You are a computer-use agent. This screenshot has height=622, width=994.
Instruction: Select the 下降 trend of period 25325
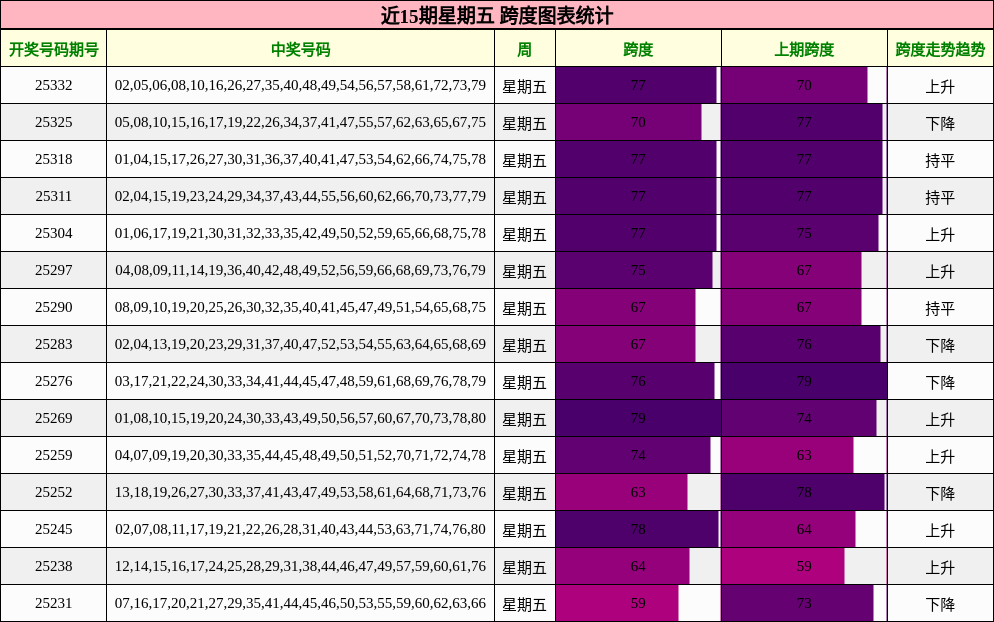(940, 123)
